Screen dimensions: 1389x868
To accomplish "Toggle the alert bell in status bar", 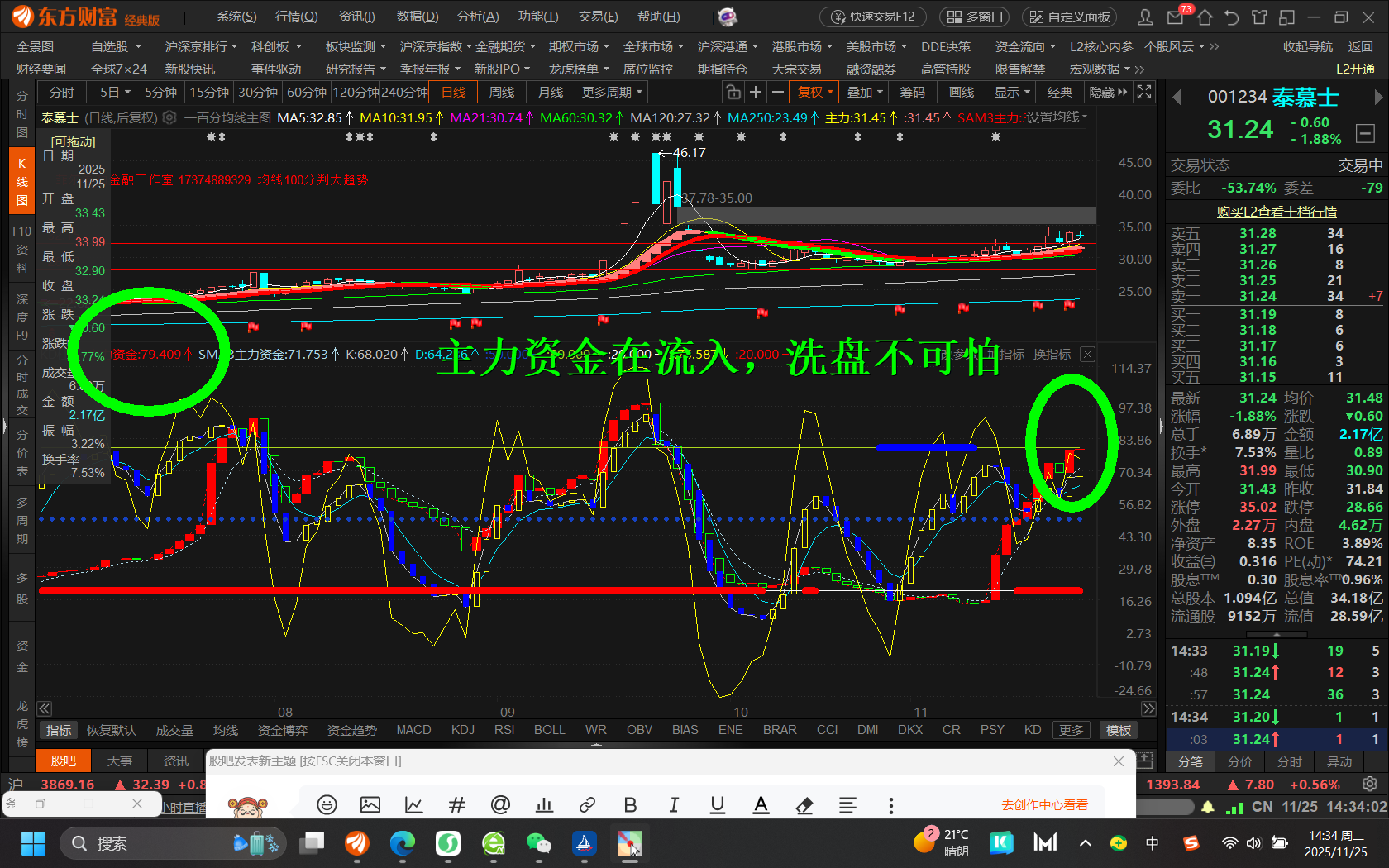I will 1208,807.
